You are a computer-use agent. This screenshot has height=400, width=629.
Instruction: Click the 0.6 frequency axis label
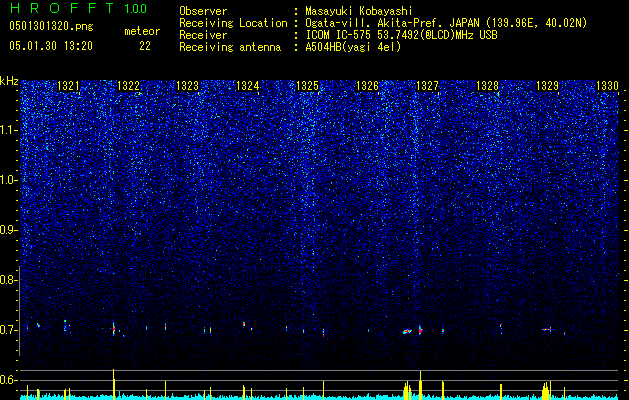[x=9, y=380]
